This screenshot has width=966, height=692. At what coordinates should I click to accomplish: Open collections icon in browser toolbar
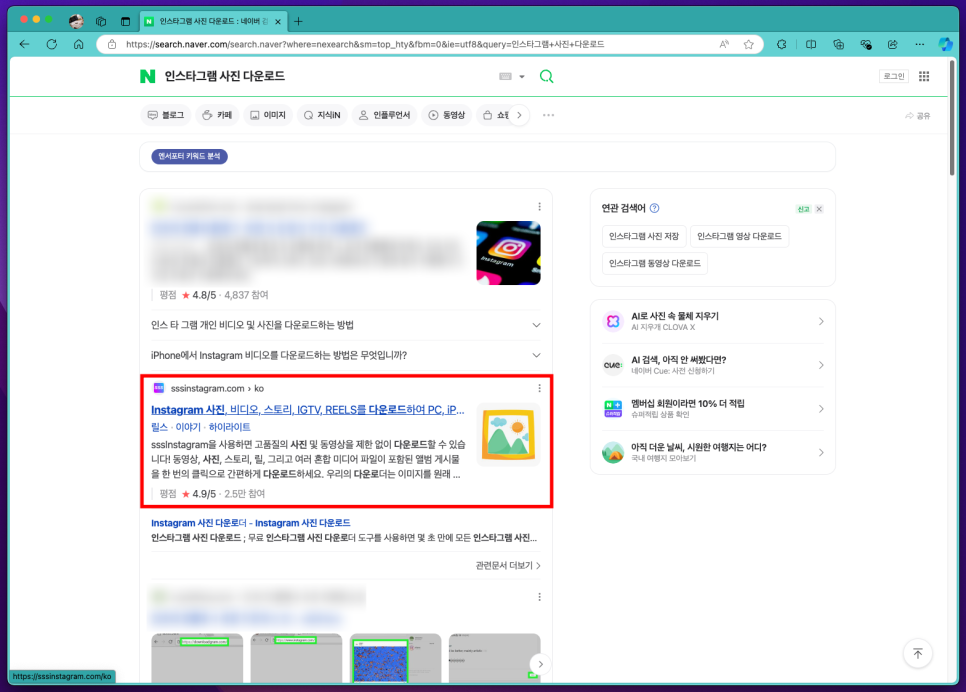[838, 44]
